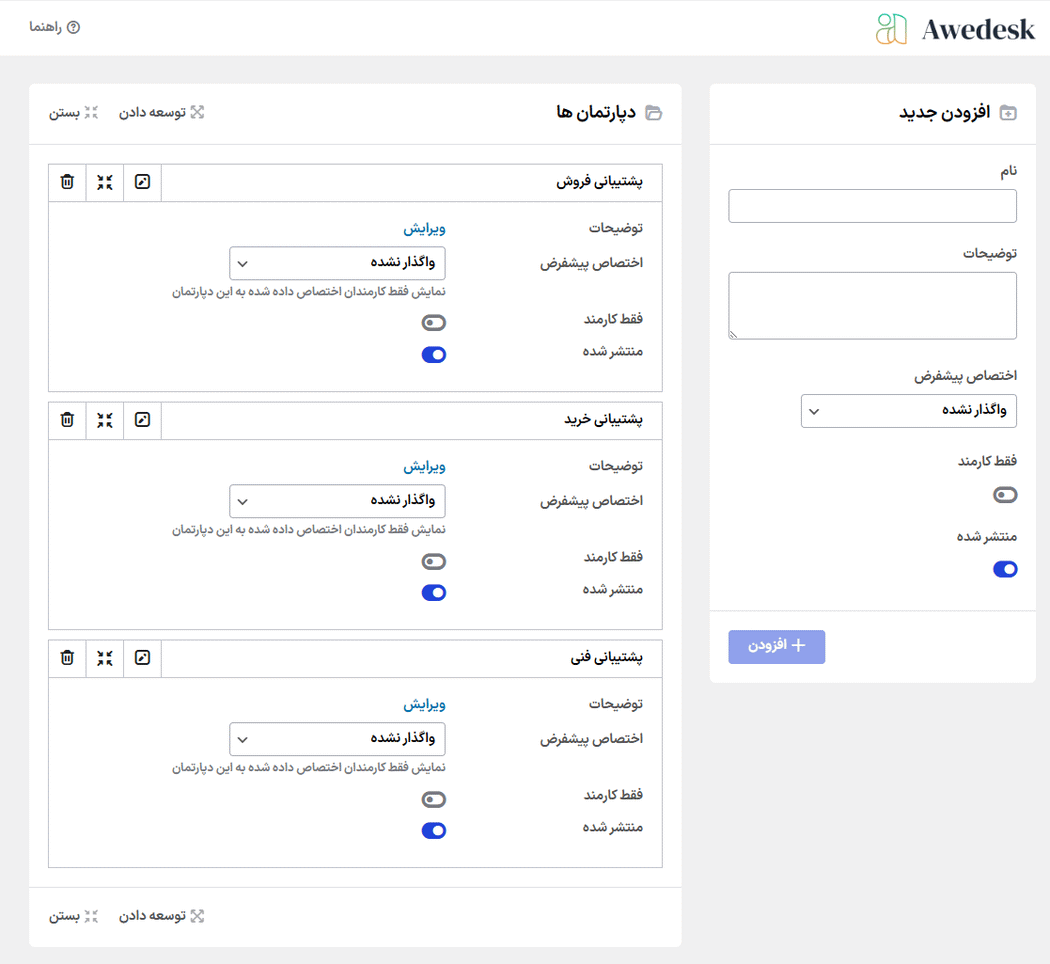The width and height of the screenshot is (1050, 964).
Task: Collapse the پشتیبانی فروش department panel
Action: pos(105,182)
